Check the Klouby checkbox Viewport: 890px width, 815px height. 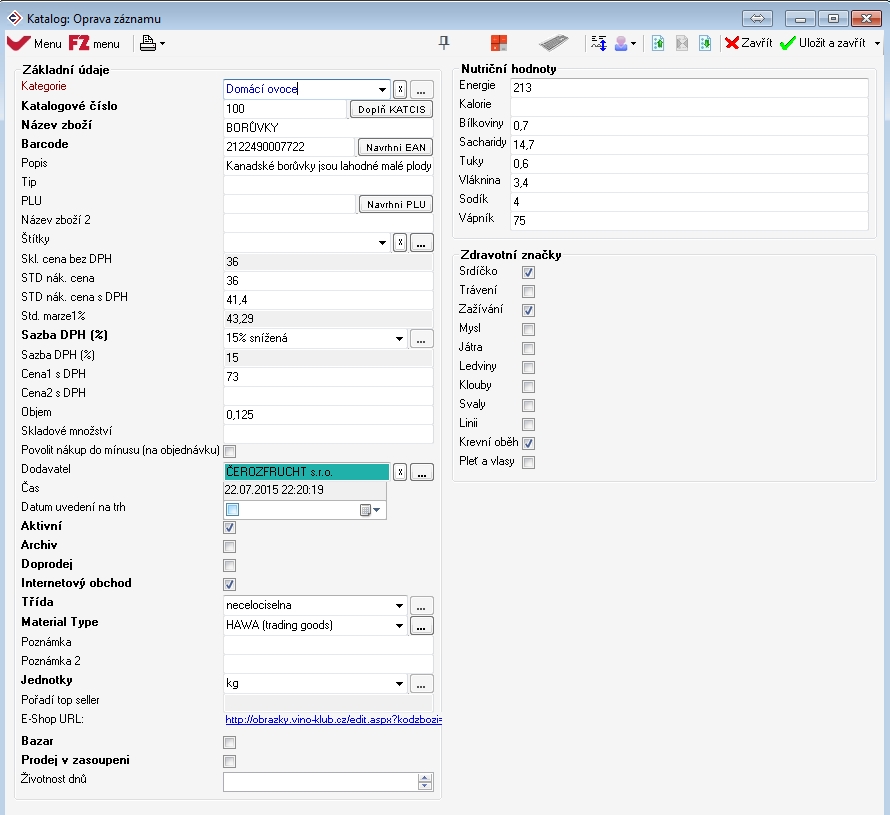(x=528, y=387)
